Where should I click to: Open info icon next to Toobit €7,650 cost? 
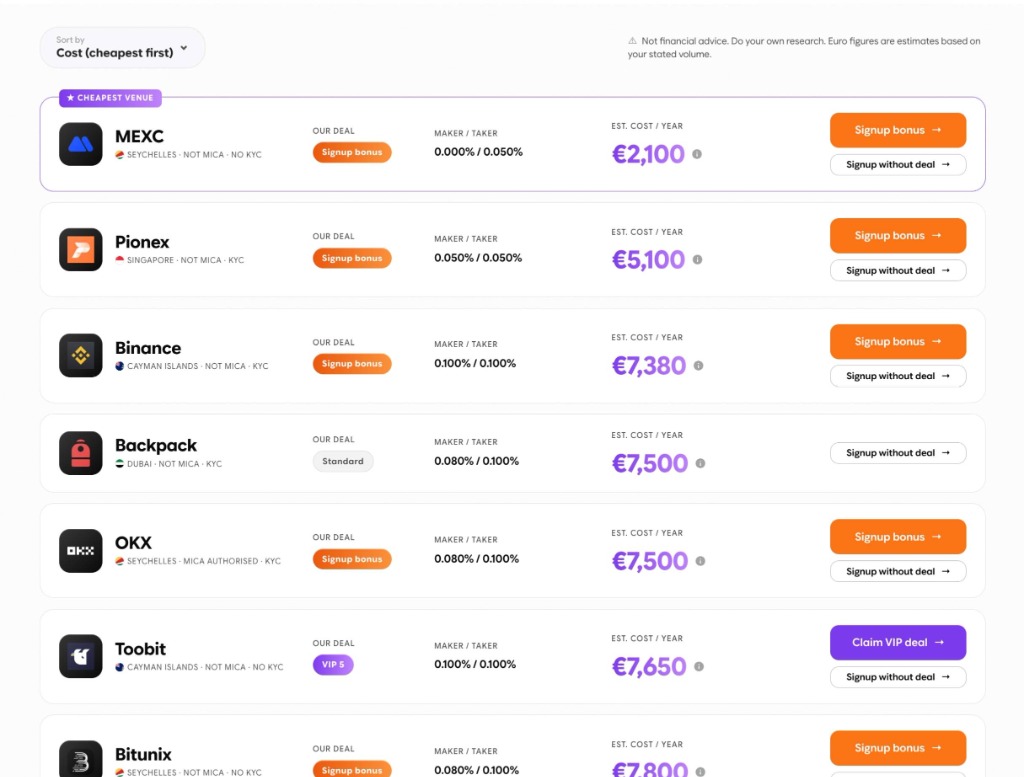(x=699, y=667)
